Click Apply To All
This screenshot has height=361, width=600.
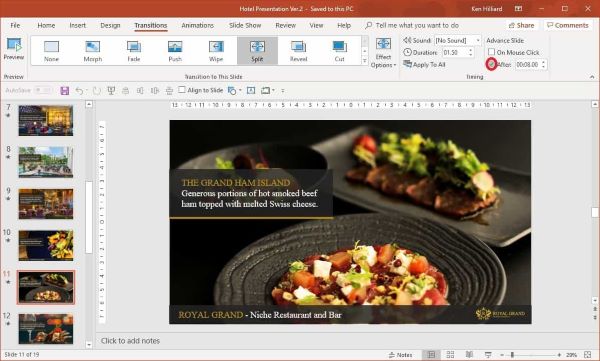tap(425, 64)
